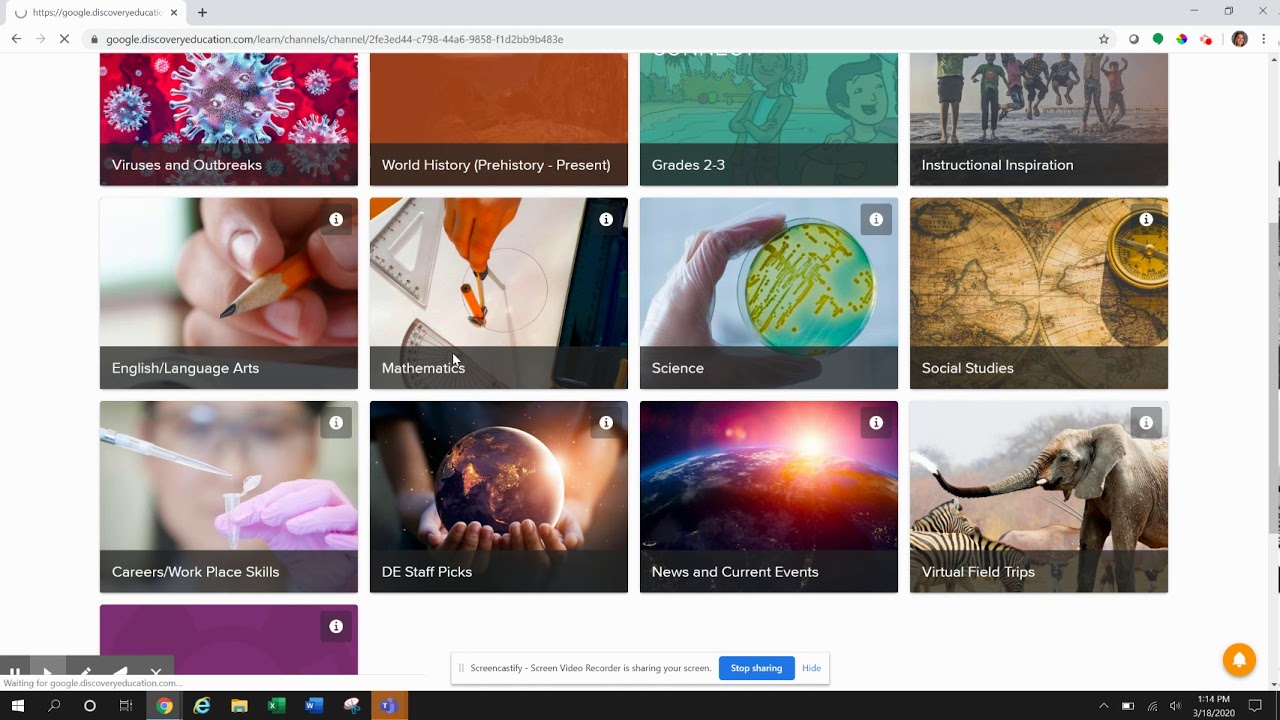Click info icon on Social Studies tile
This screenshot has height=720, width=1280.
(1146, 219)
